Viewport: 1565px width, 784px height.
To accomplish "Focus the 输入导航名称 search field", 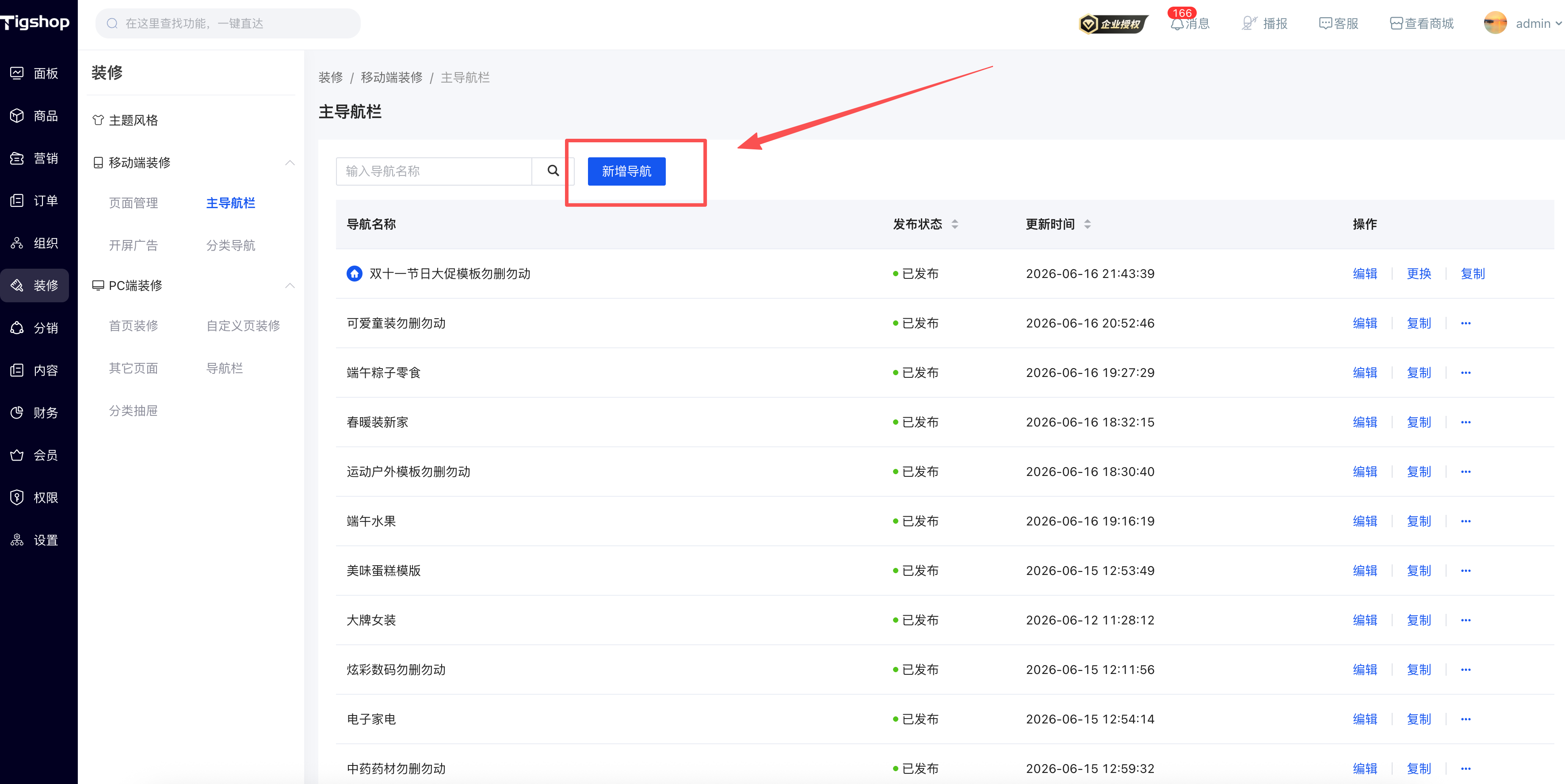I will click(434, 171).
